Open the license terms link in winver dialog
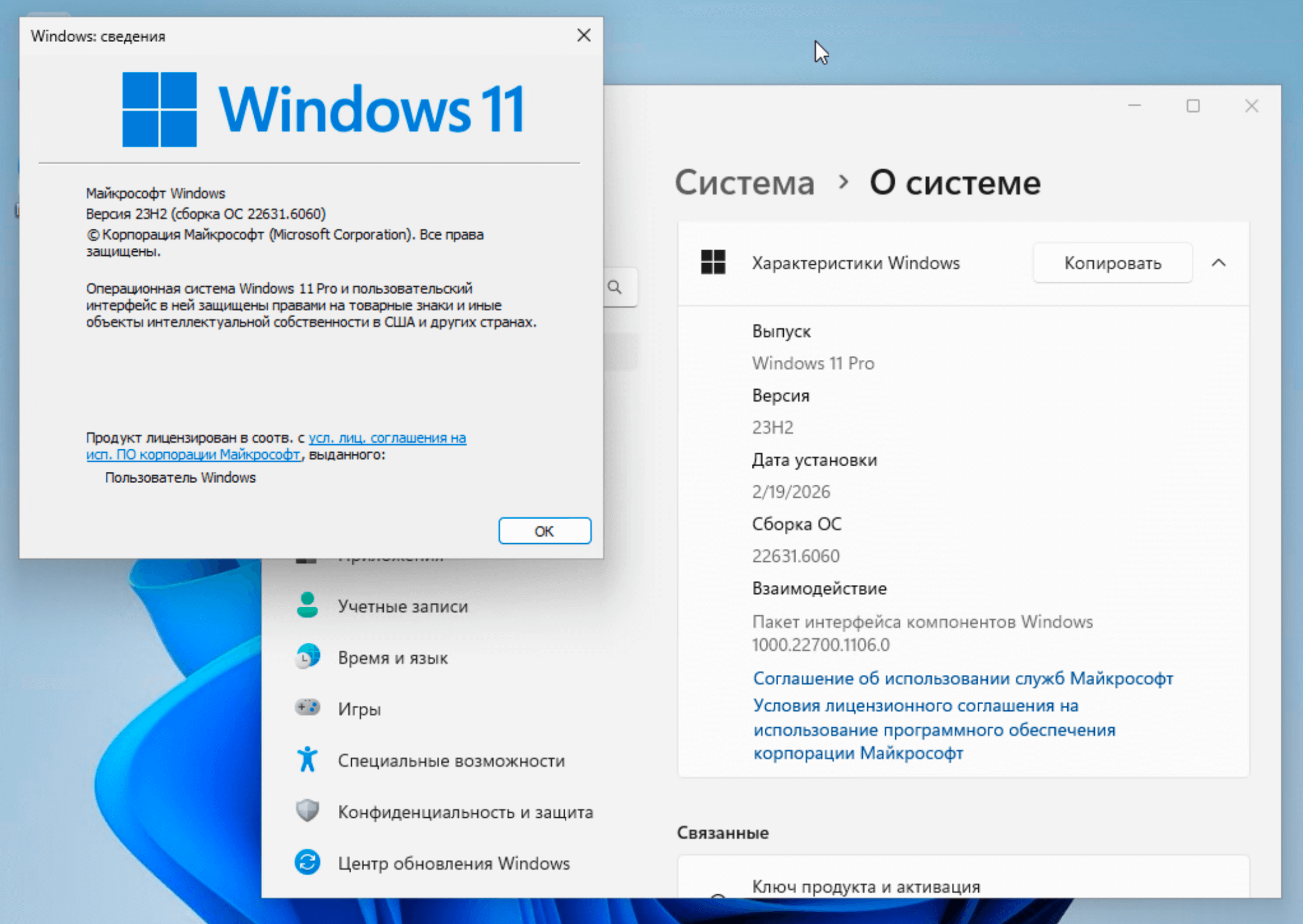Viewport: 1303px width, 924px height. 387,438
